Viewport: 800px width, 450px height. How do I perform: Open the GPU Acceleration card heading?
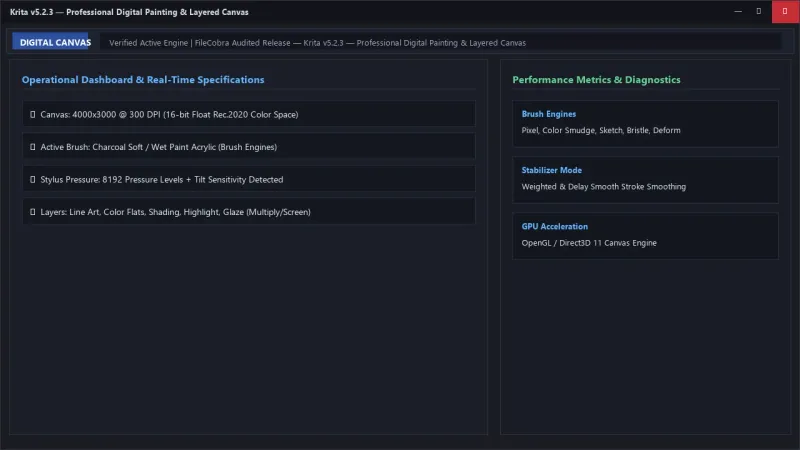pos(555,226)
